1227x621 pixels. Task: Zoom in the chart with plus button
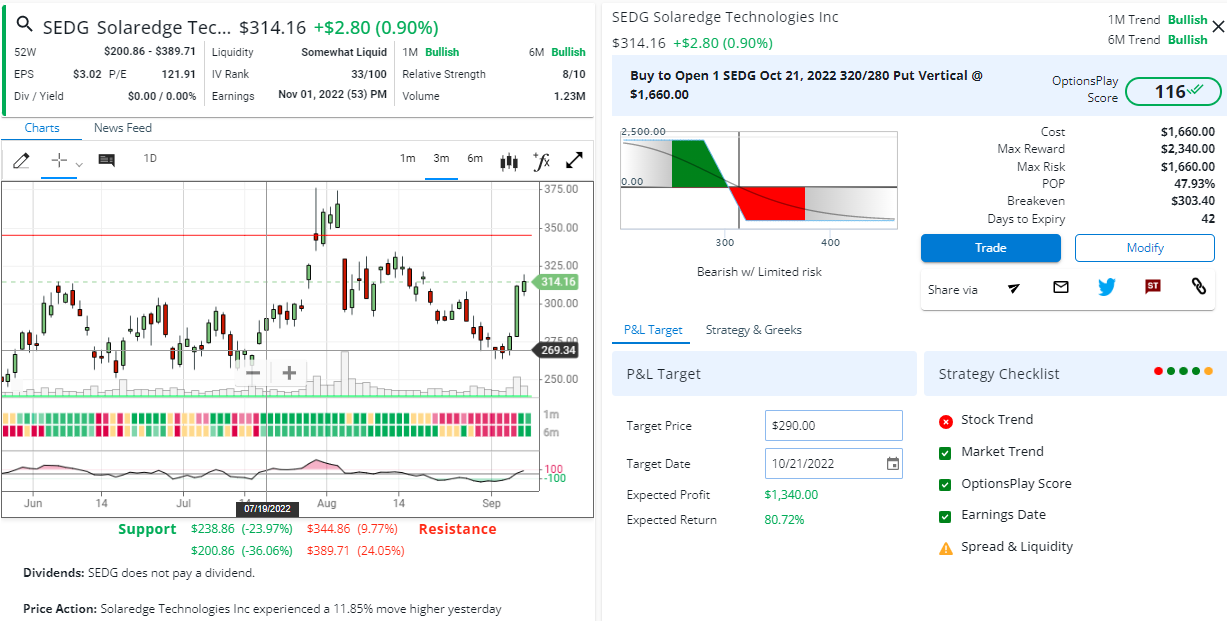click(289, 373)
